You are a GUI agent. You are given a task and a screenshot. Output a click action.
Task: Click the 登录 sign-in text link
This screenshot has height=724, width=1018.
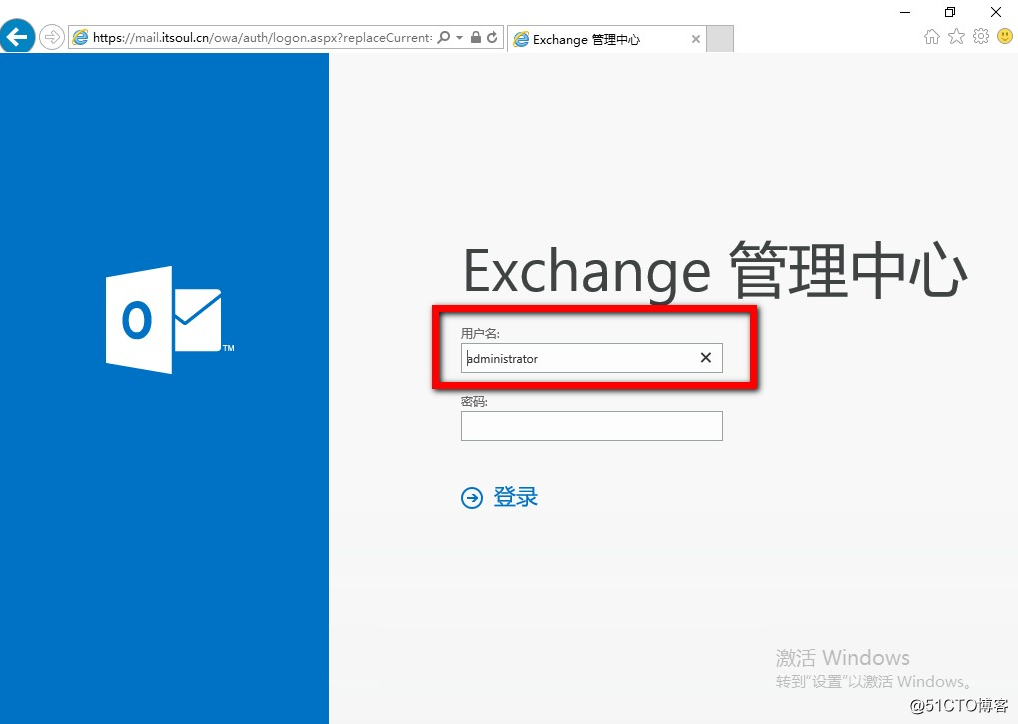click(515, 497)
